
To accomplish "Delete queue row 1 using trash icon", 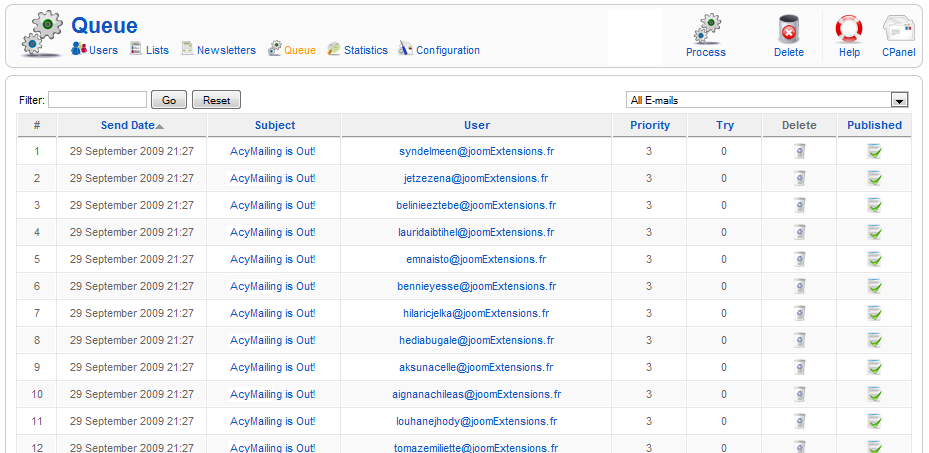I will coord(799,151).
